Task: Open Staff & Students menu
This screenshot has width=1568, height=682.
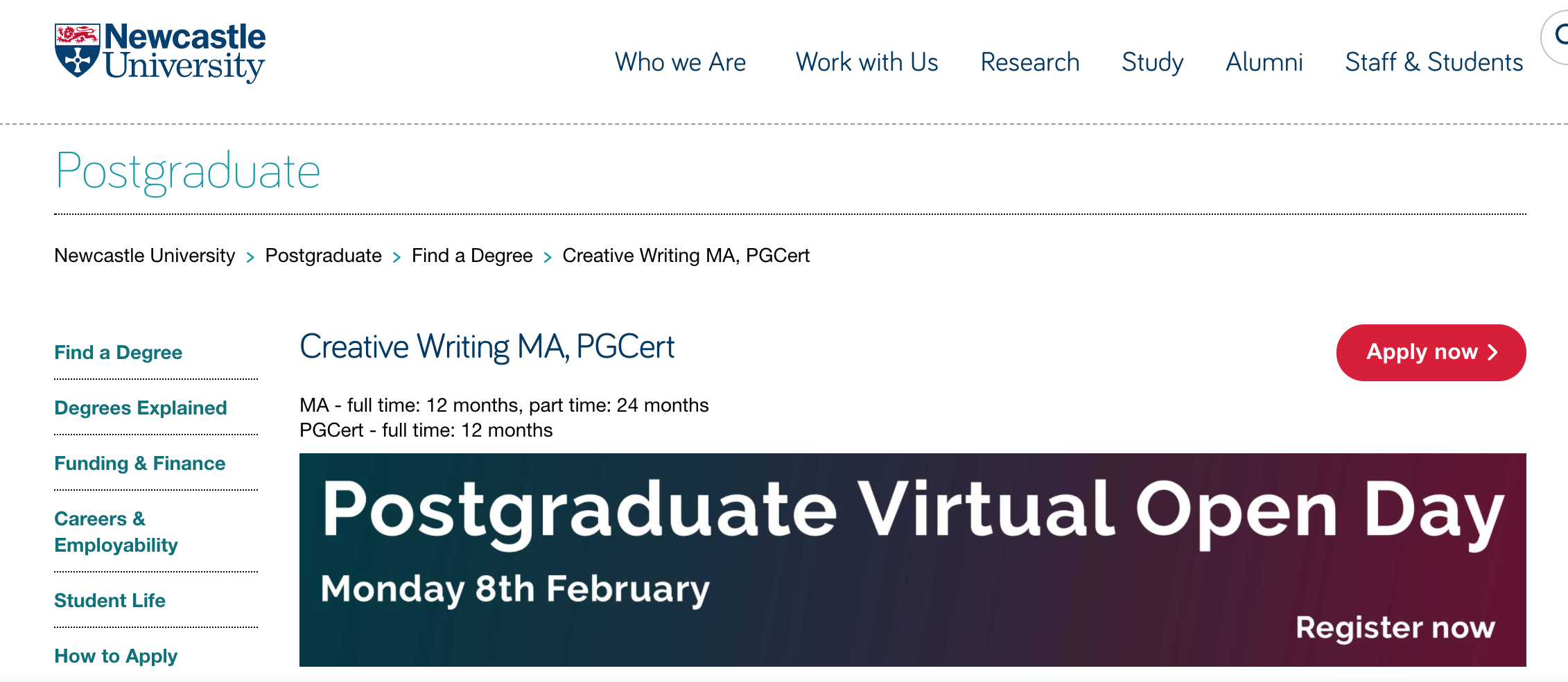Action: coord(1434,62)
